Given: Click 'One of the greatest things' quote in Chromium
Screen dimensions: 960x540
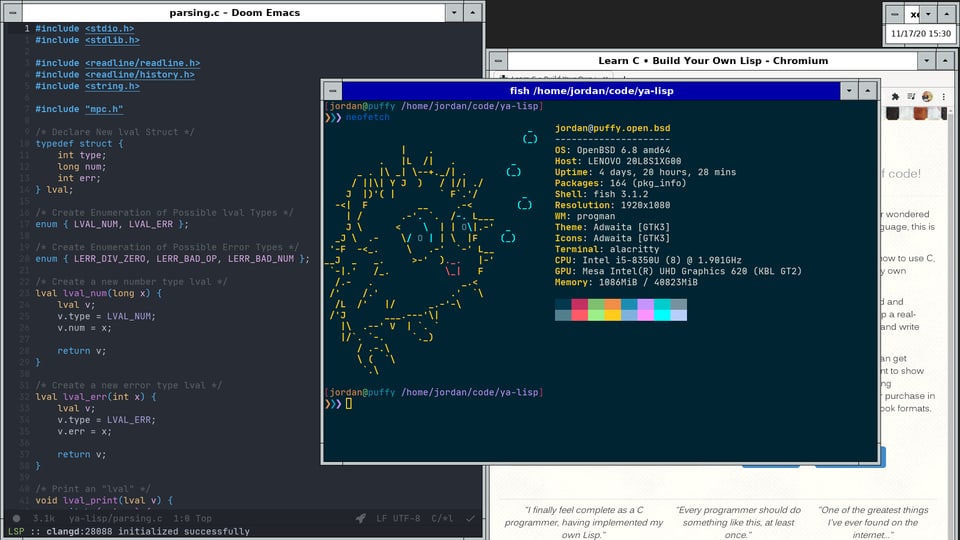Looking at the screenshot, I should [x=874, y=522].
